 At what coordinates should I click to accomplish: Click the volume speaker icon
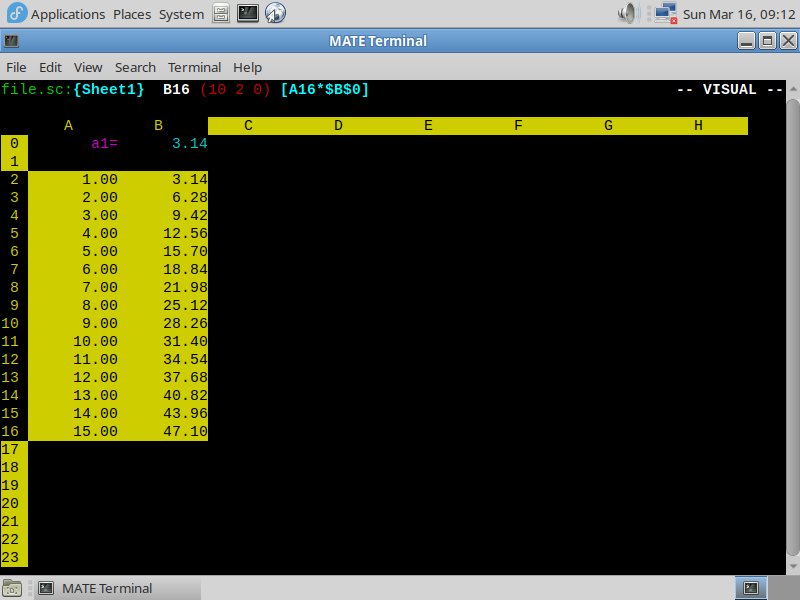628,14
